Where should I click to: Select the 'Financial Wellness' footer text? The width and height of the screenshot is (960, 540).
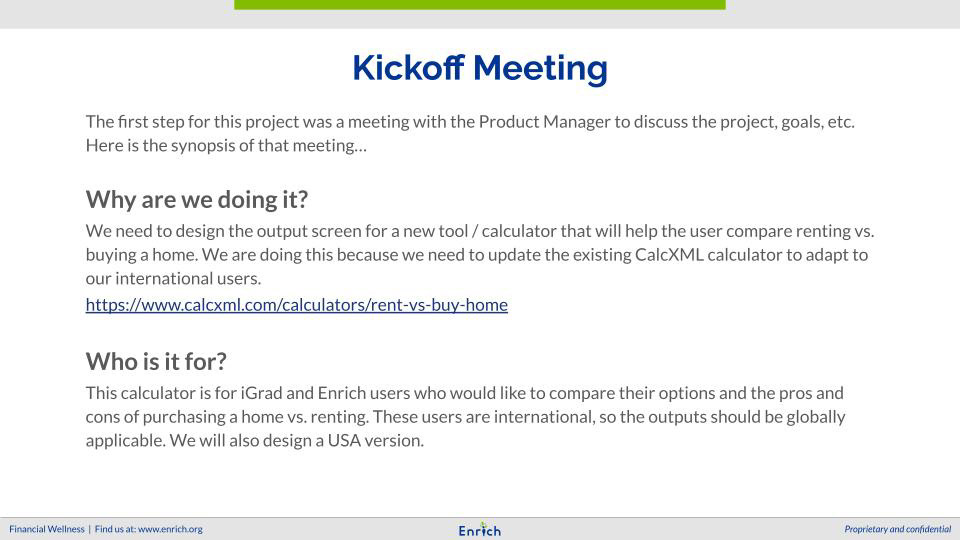47,529
